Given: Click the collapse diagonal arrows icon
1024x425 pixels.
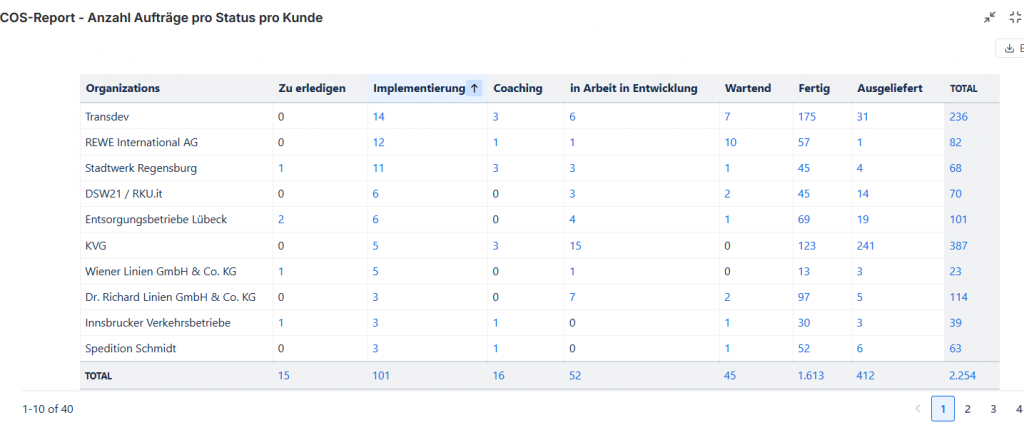Looking at the screenshot, I should [990, 17].
